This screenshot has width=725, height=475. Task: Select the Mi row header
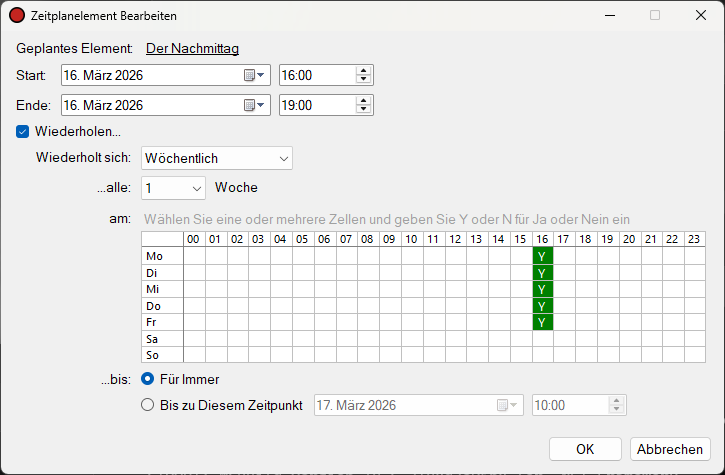point(162,289)
